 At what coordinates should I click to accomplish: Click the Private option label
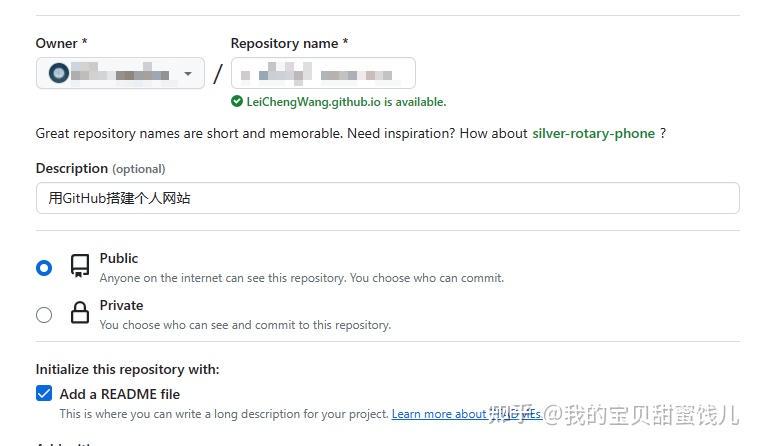pyautogui.click(x=121, y=305)
